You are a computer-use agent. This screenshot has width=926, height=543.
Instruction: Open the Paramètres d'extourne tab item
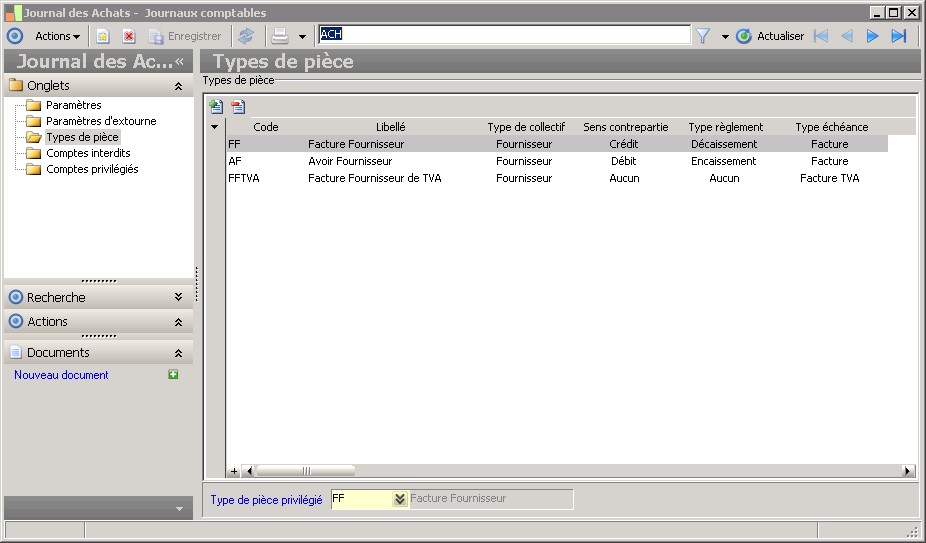click(100, 121)
